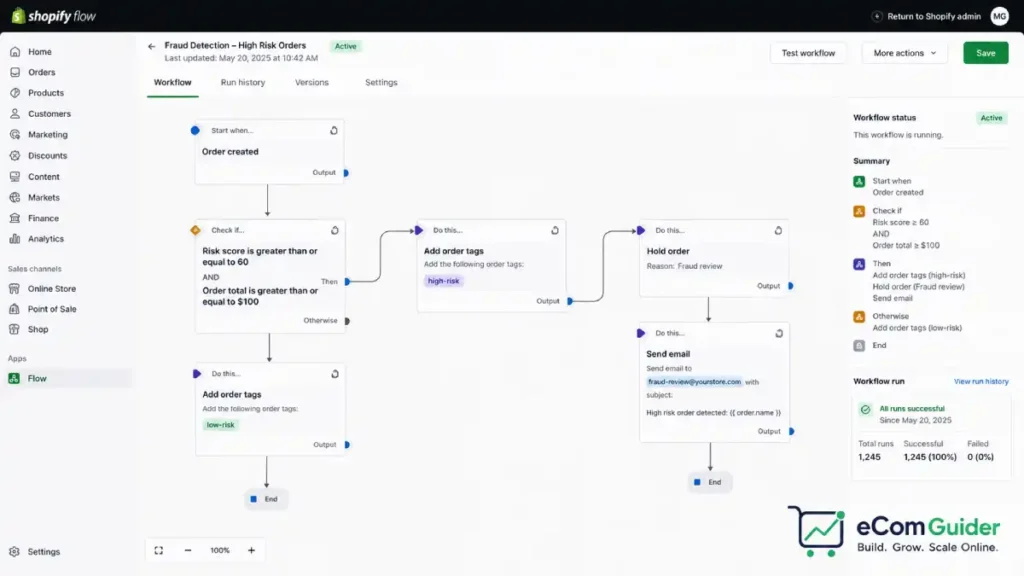This screenshot has width=1024, height=576.
Task: Select the Hold order action node
Action: [714, 259]
